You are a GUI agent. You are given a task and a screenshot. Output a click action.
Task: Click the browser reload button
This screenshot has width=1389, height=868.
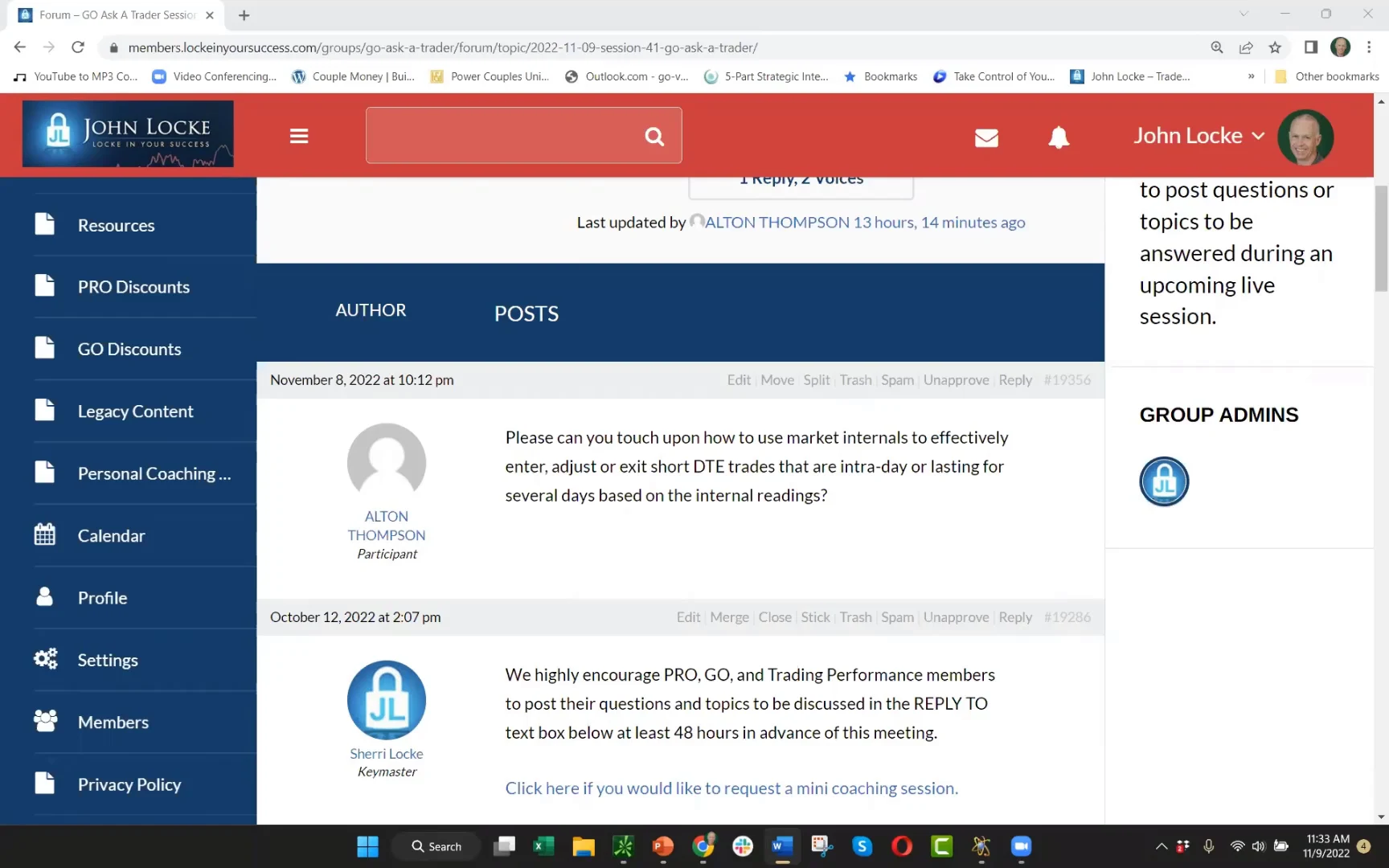click(78, 47)
